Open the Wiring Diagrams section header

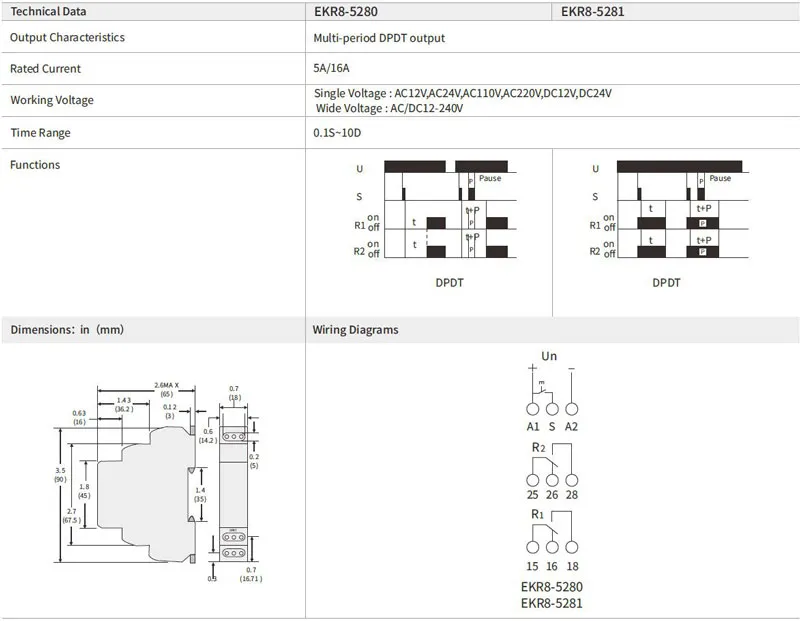tap(355, 329)
